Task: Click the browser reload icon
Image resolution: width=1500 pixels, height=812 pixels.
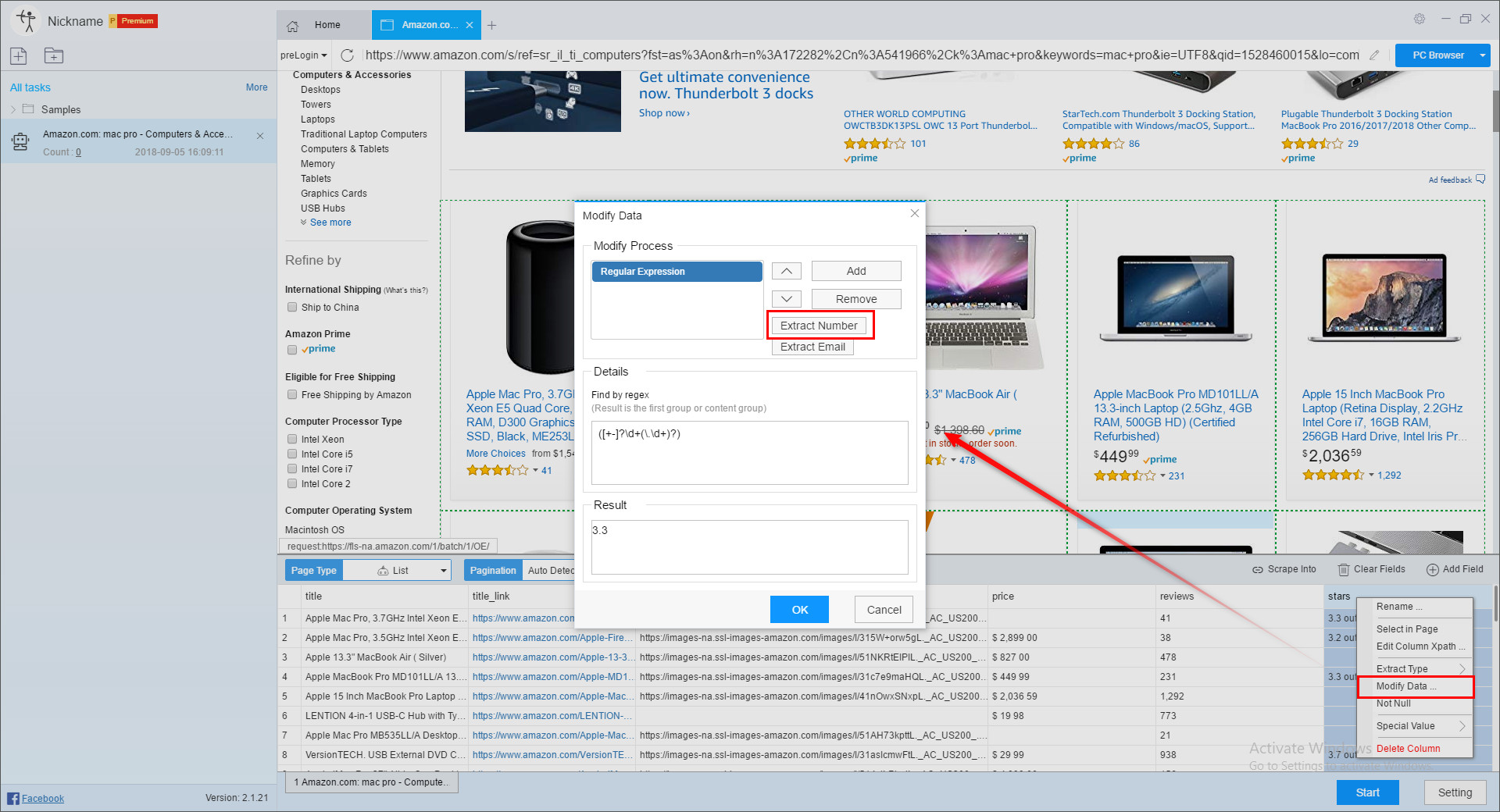Action: 348,55
